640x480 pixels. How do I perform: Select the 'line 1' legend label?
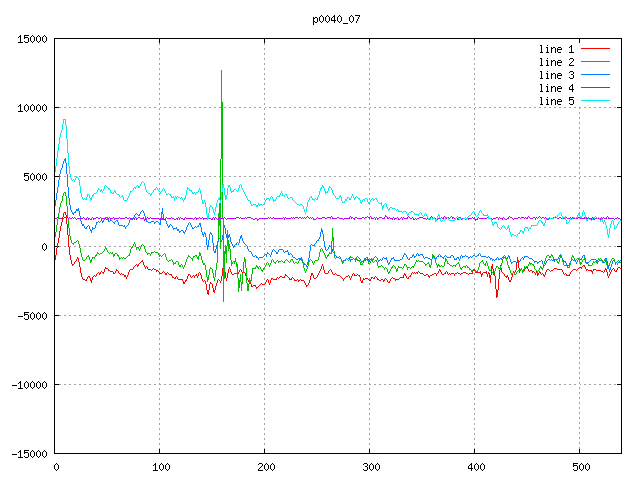tap(557, 49)
